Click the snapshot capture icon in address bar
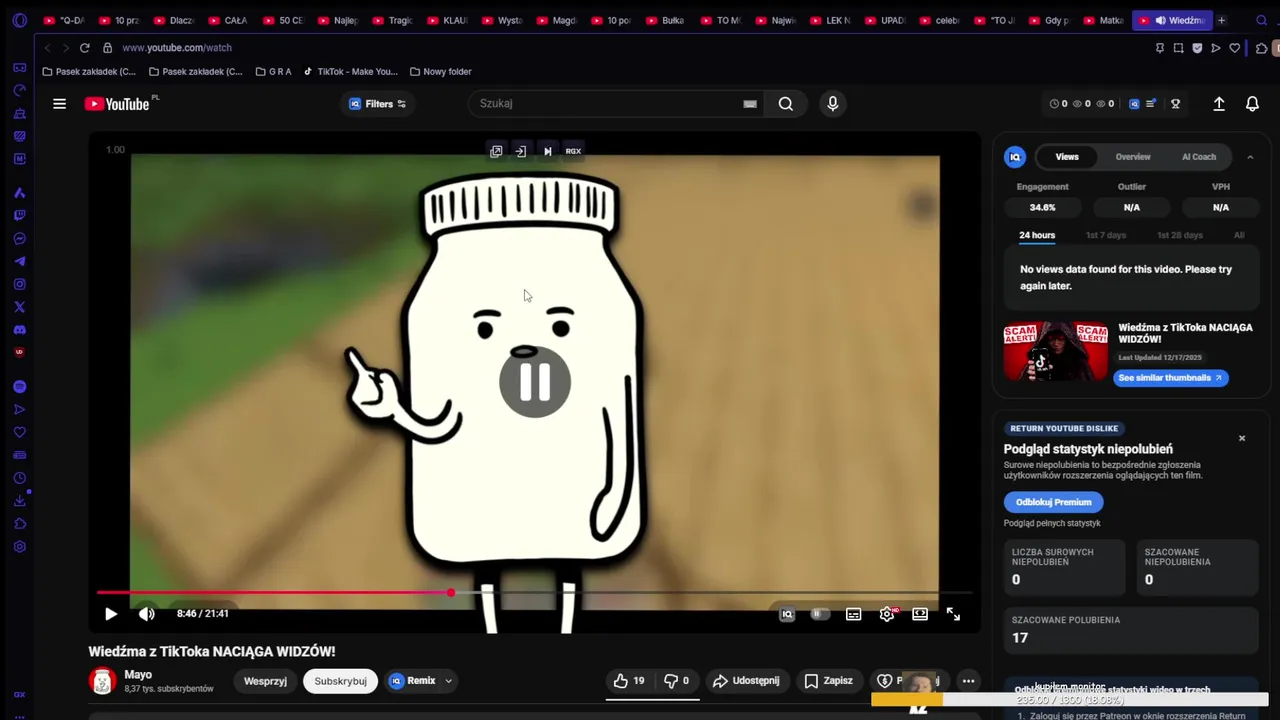 1179,48
